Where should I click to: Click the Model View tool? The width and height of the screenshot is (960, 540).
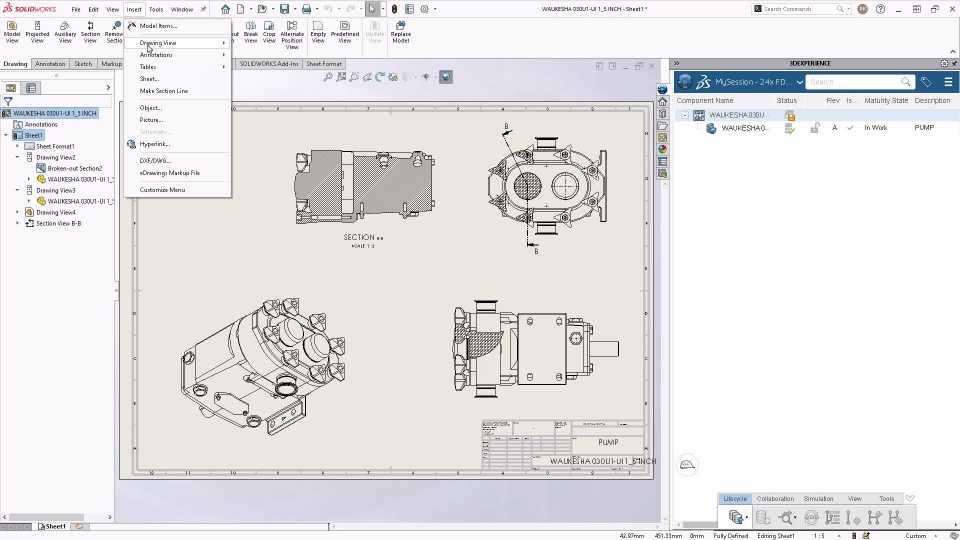tap(12, 32)
